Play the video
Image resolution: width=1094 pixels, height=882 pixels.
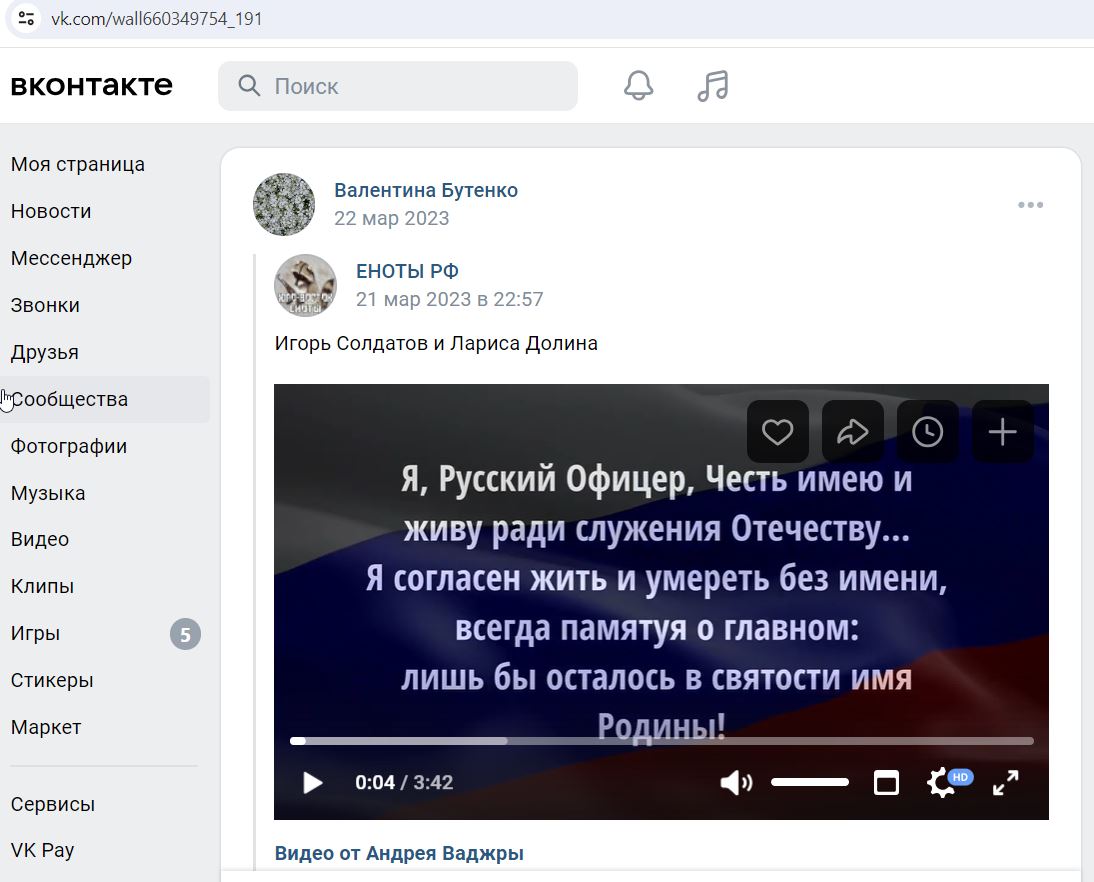pos(313,783)
